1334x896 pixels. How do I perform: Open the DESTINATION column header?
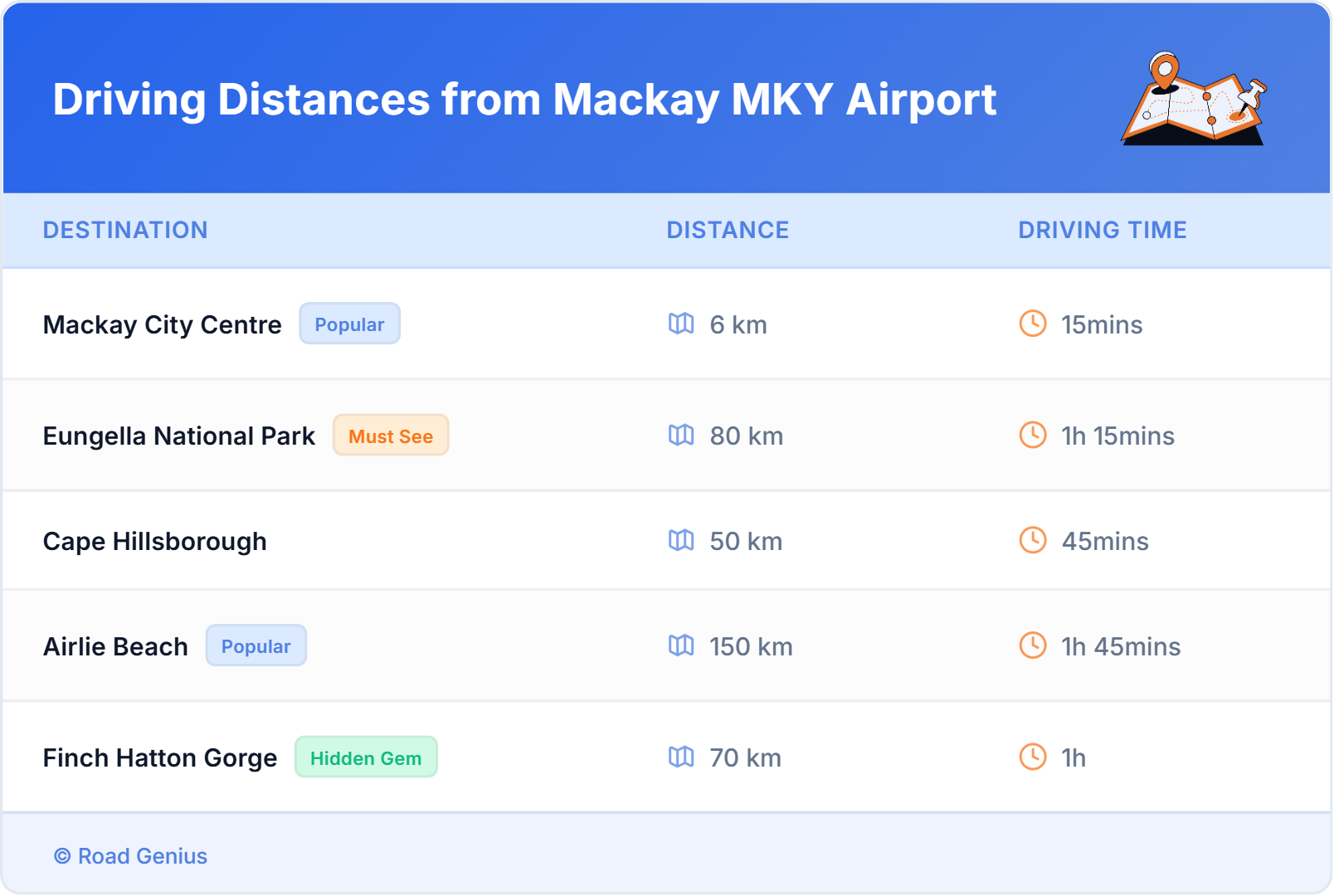pyautogui.click(x=126, y=230)
